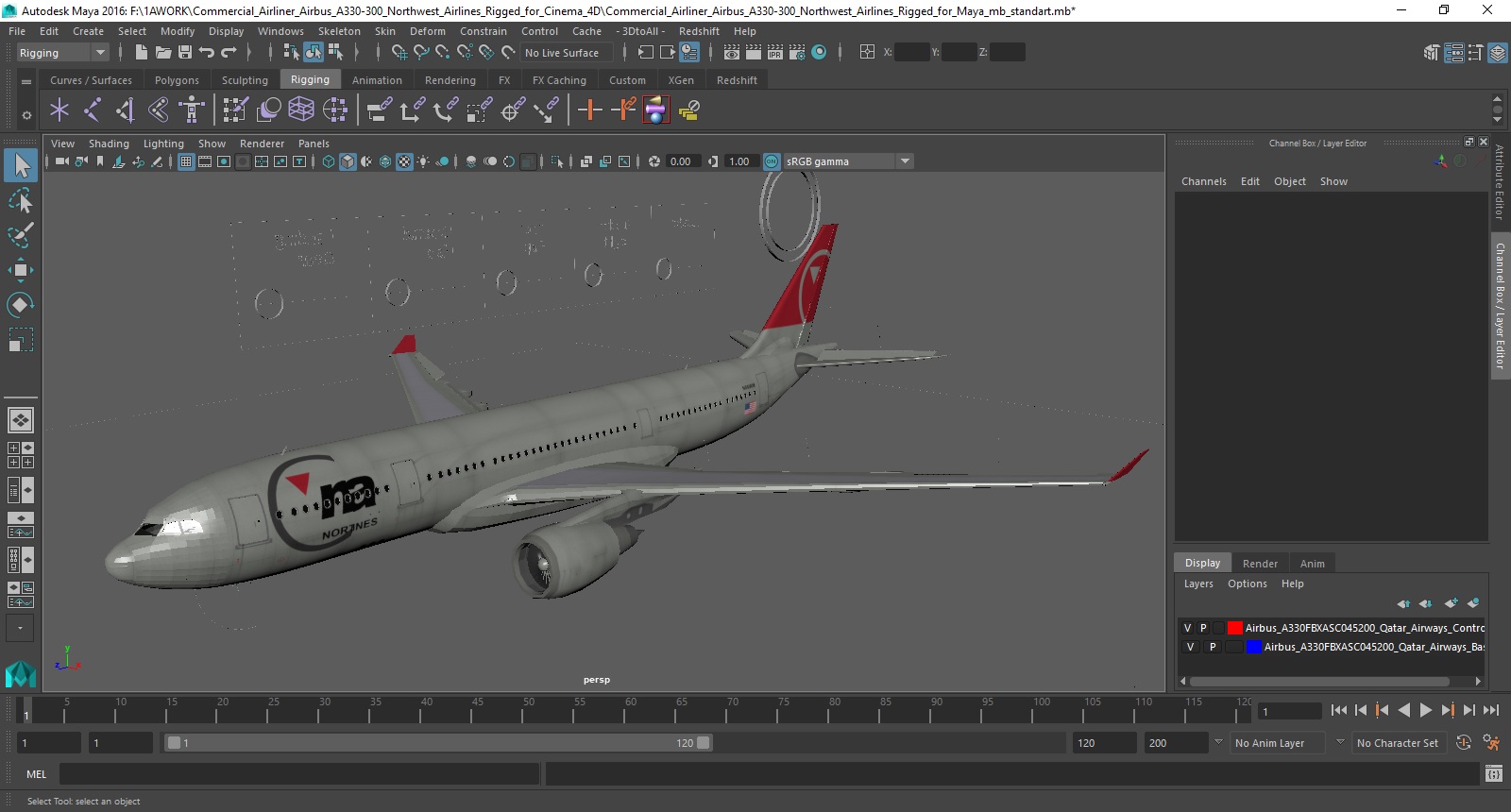Open the Channels menu in Channel Box
1511x812 pixels.
point(1204,181)
